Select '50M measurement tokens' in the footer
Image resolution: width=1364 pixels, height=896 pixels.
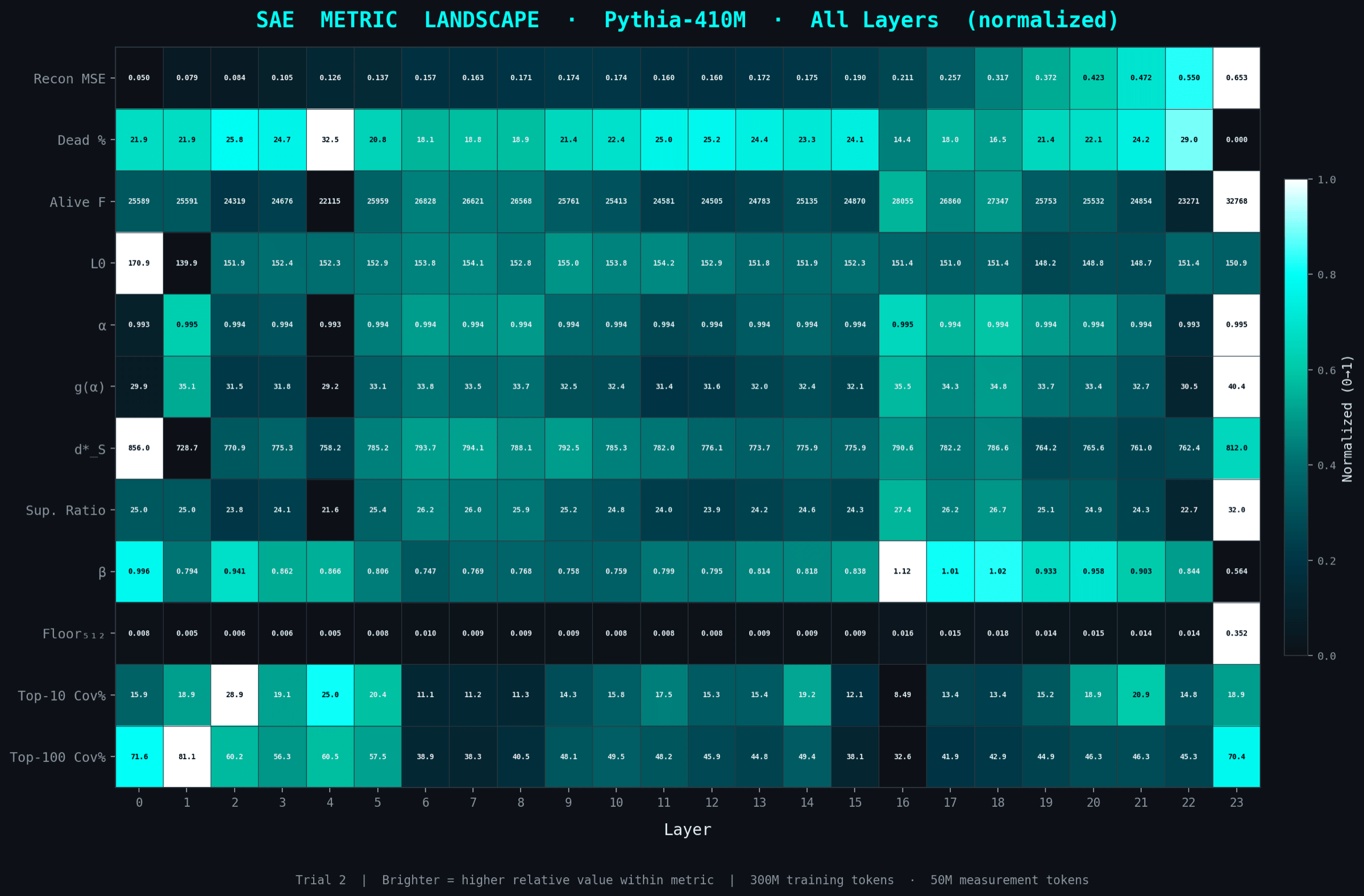tap(1009, 880)
